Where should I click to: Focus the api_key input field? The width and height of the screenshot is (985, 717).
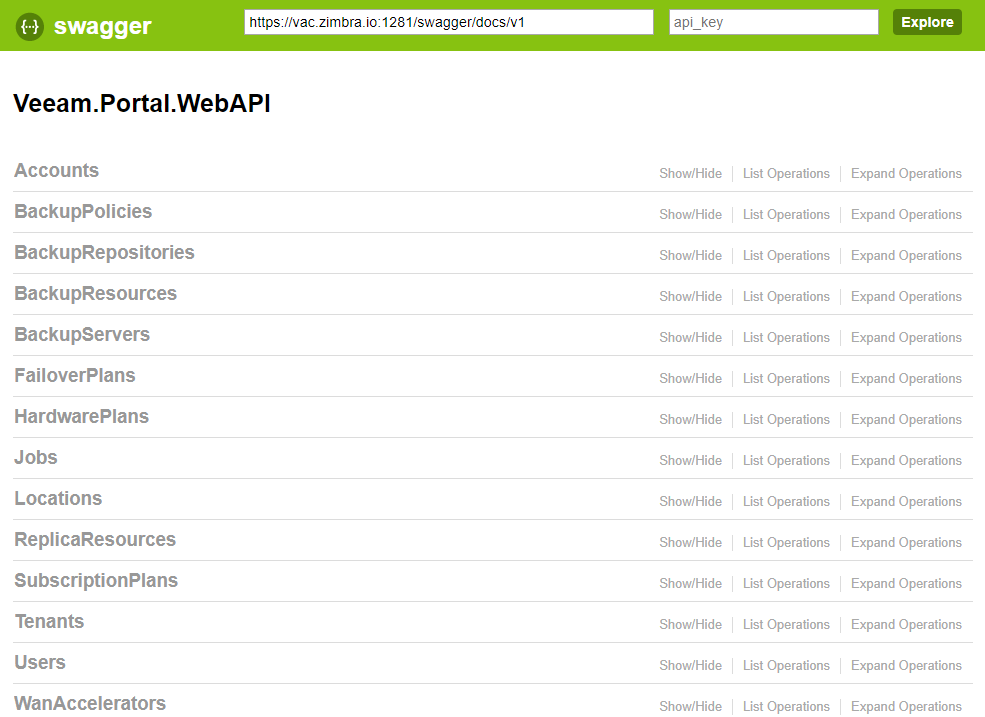(773, 22)
